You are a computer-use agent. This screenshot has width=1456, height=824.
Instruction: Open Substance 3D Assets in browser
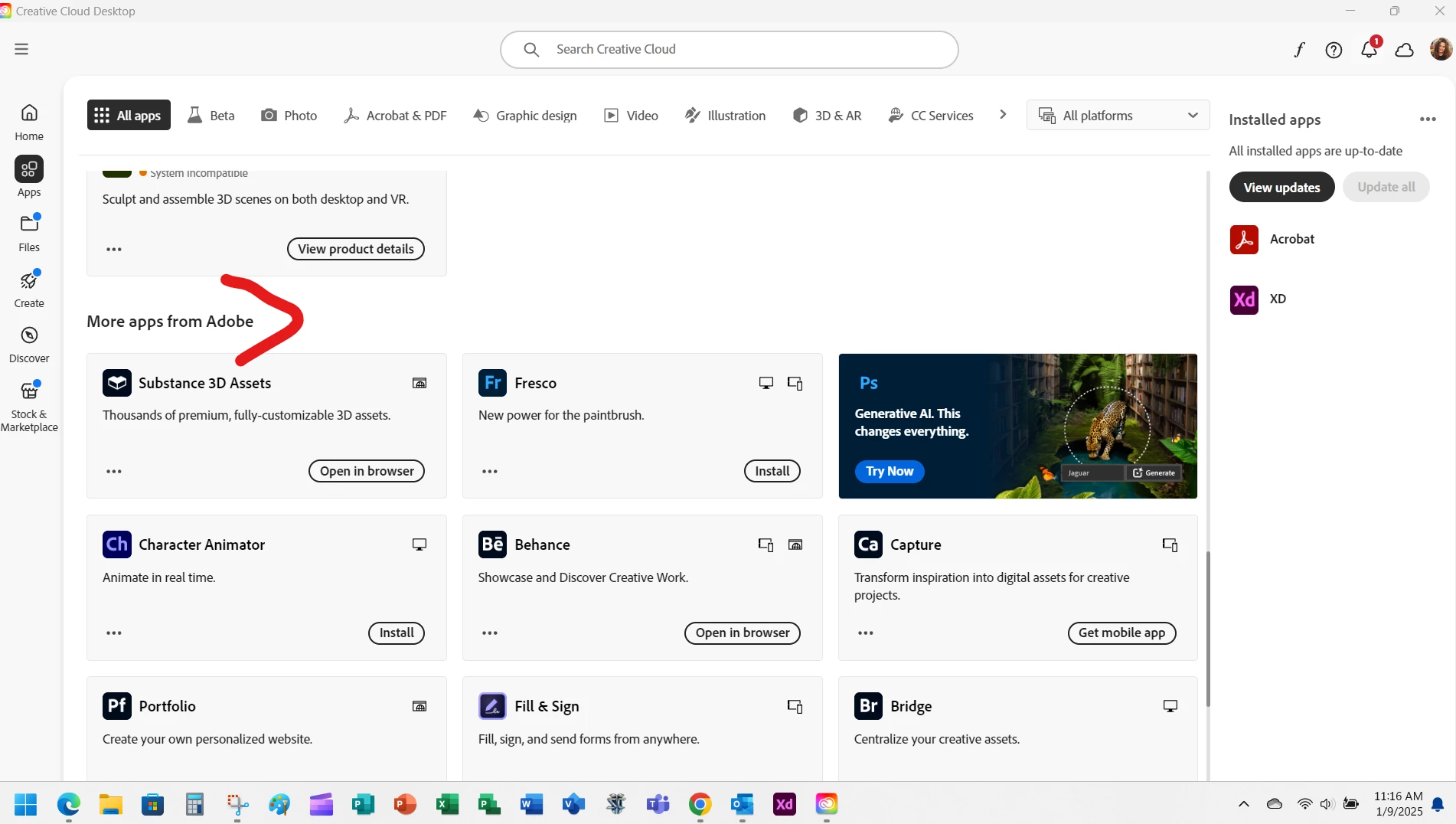click(367, 471)
